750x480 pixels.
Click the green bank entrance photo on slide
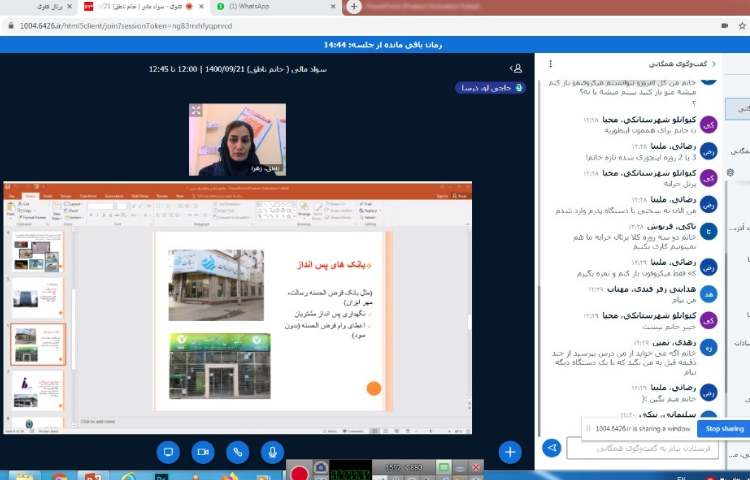point(220,366)
